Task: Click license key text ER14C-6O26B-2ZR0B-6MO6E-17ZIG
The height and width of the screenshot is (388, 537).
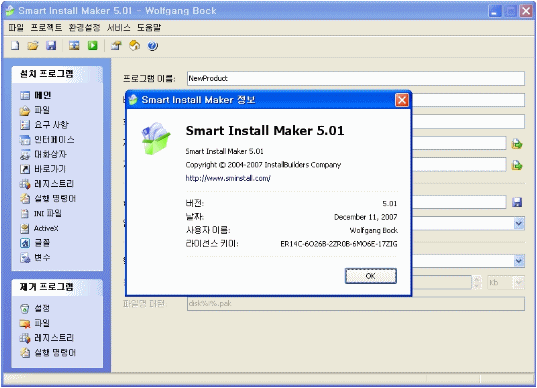Action: 339,244
